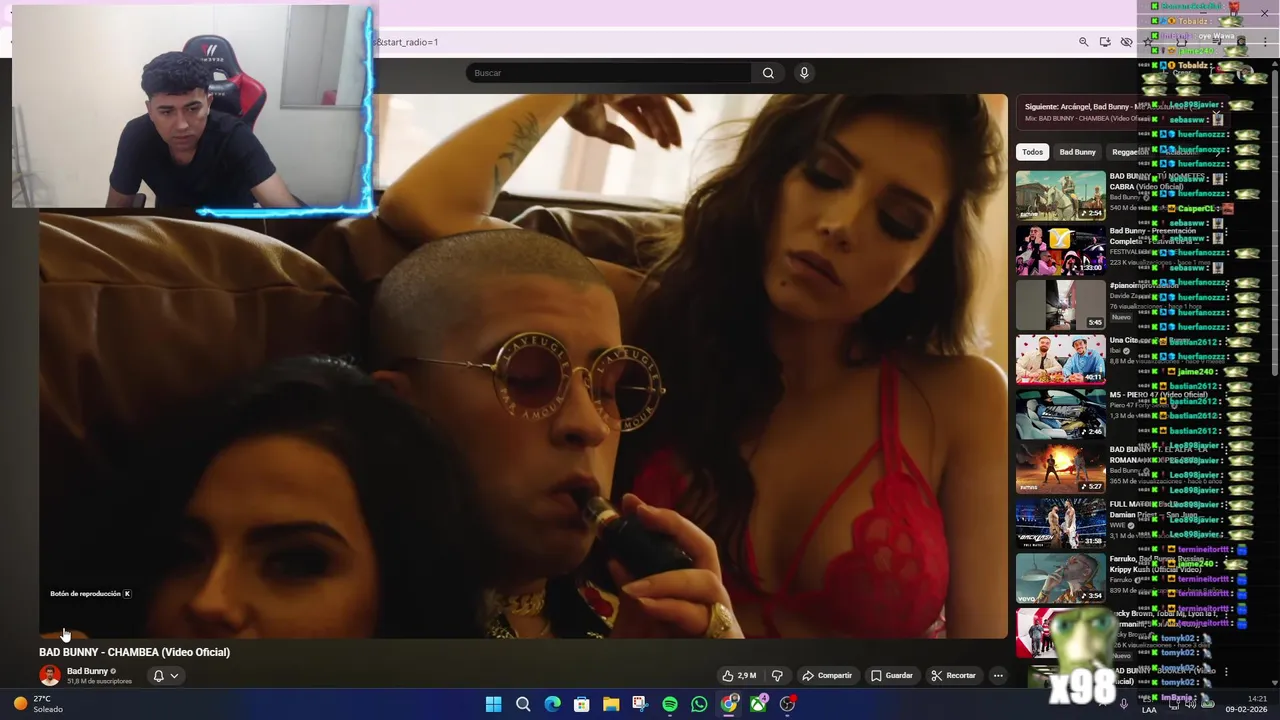Screen dimensions: 1280x720
Task: Open the 31:58 WWE full match thumbnail
Action: pos(1061,523)
